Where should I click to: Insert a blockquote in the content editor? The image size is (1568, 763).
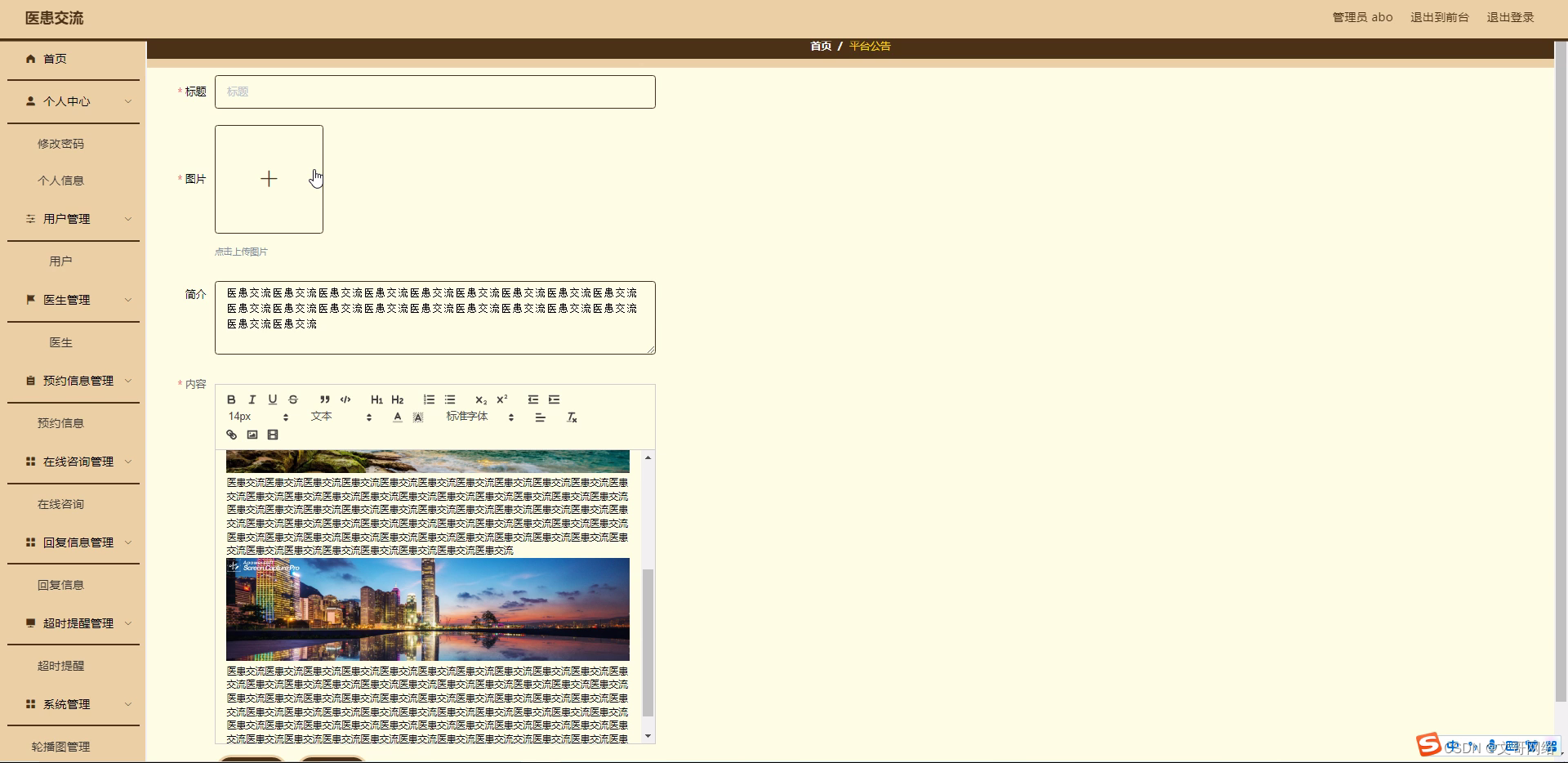pos(324,399)
